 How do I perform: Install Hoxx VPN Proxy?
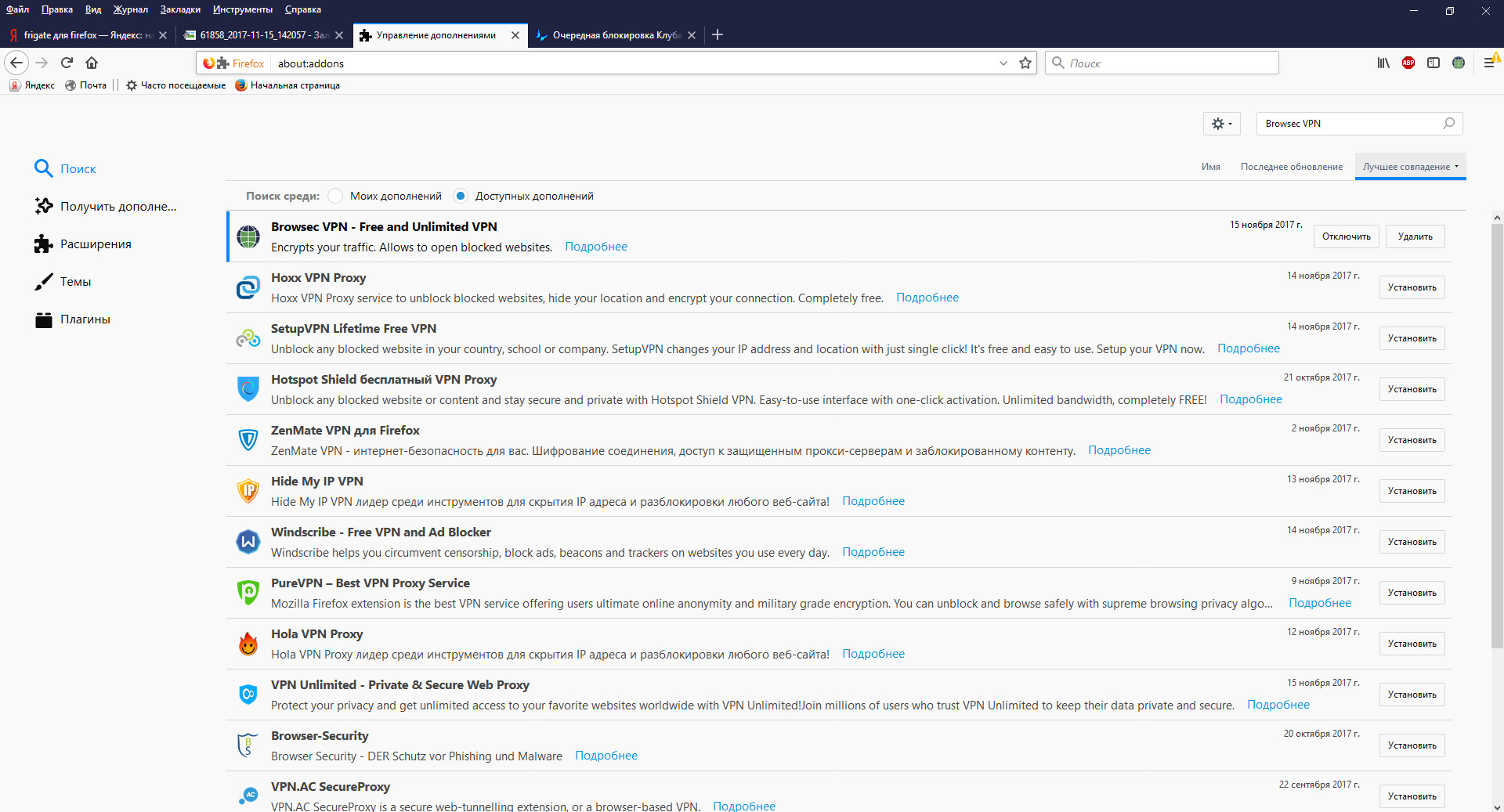coord(1412,287)
